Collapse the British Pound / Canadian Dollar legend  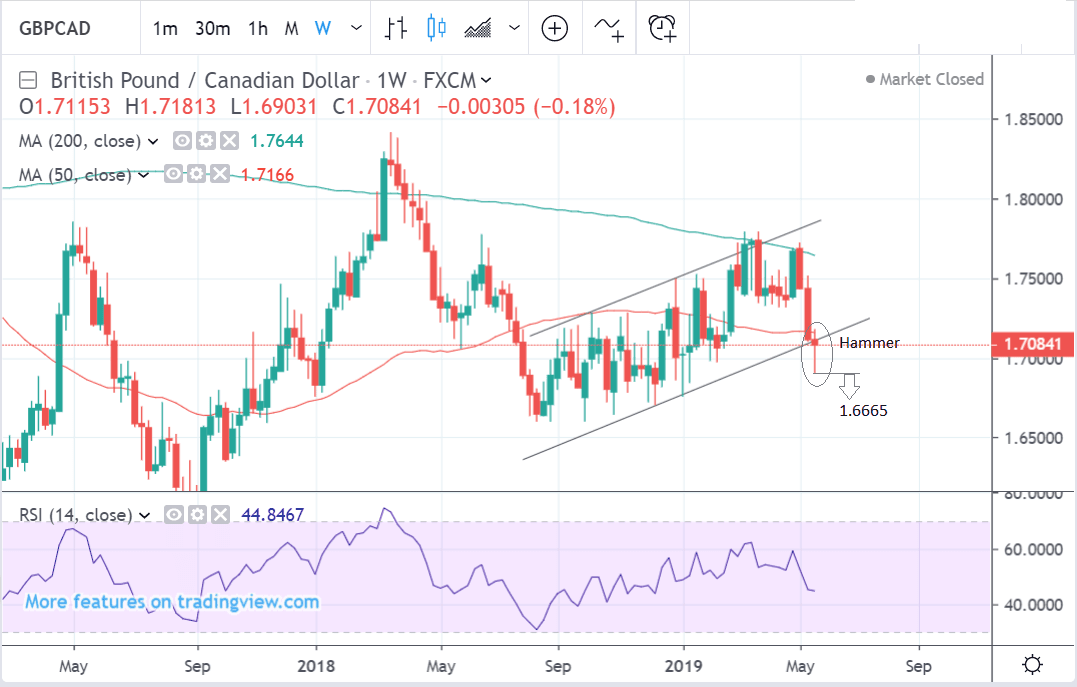(28, 80)
